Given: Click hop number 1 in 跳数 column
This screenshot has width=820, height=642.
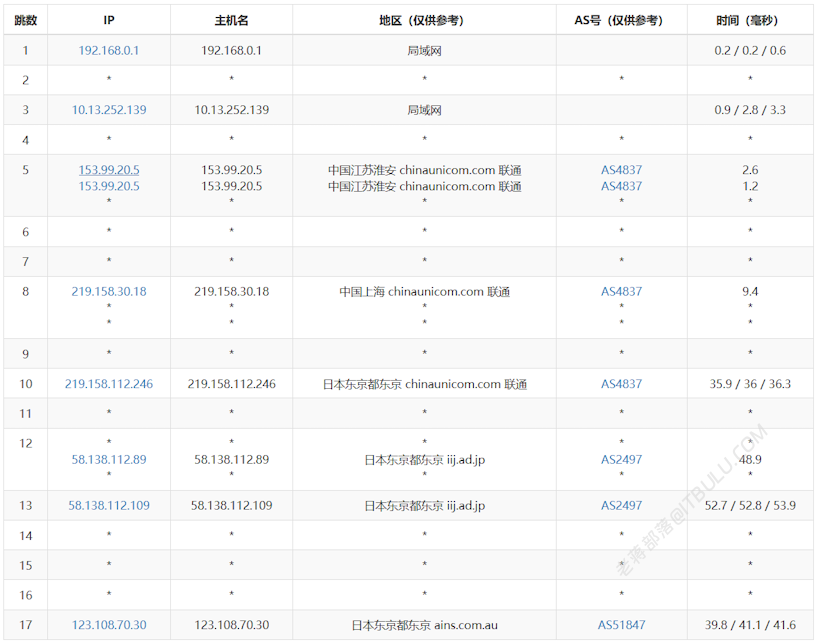Looking at the screenshot, I should 26,51.
